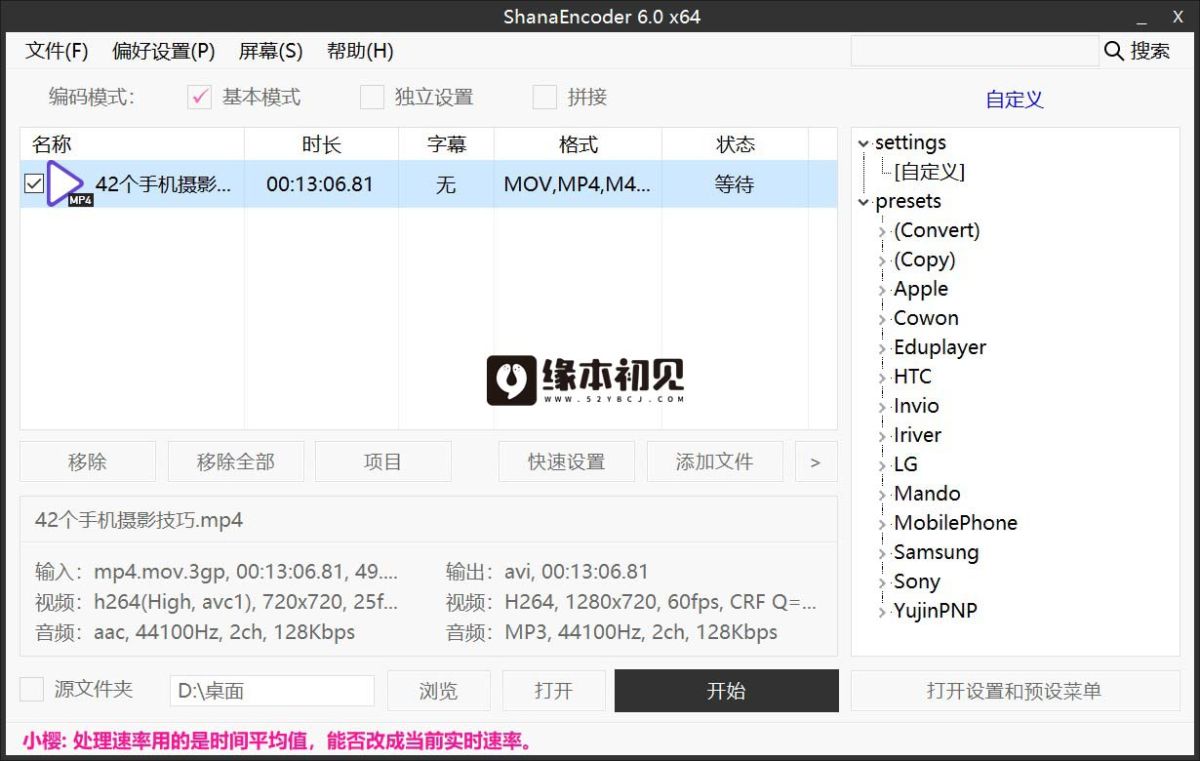This screenshot has width=1200, height=761.
Task: Click the 格式 column header
Action: (578, 145)
